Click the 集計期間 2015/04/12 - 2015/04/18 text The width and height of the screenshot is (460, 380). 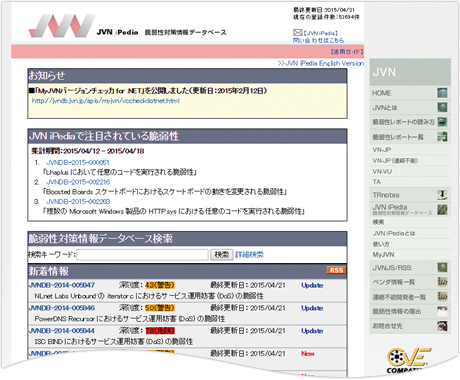(x=88, y=151)
